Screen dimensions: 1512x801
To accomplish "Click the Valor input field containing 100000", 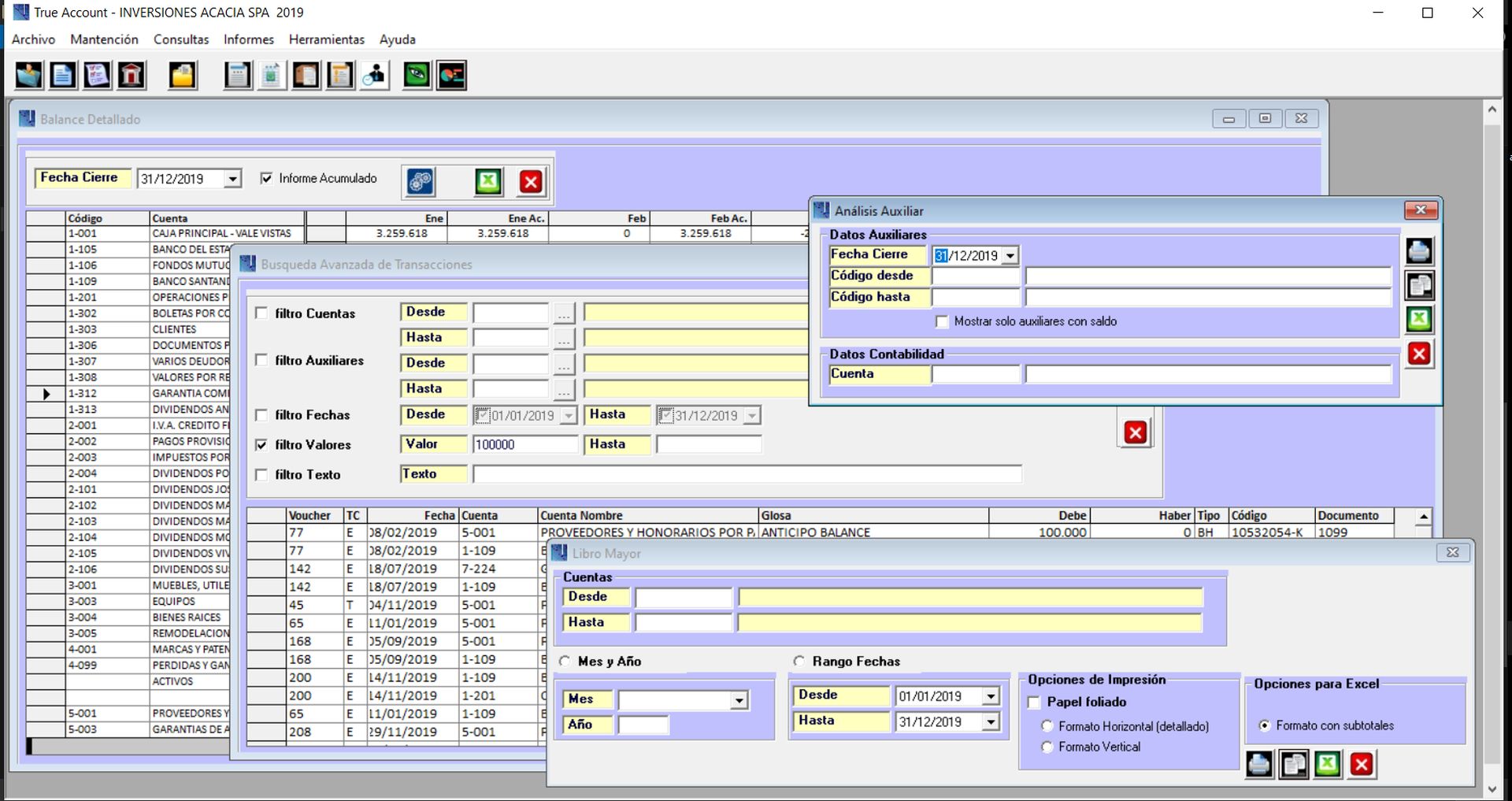I will [x=525, y=445].
